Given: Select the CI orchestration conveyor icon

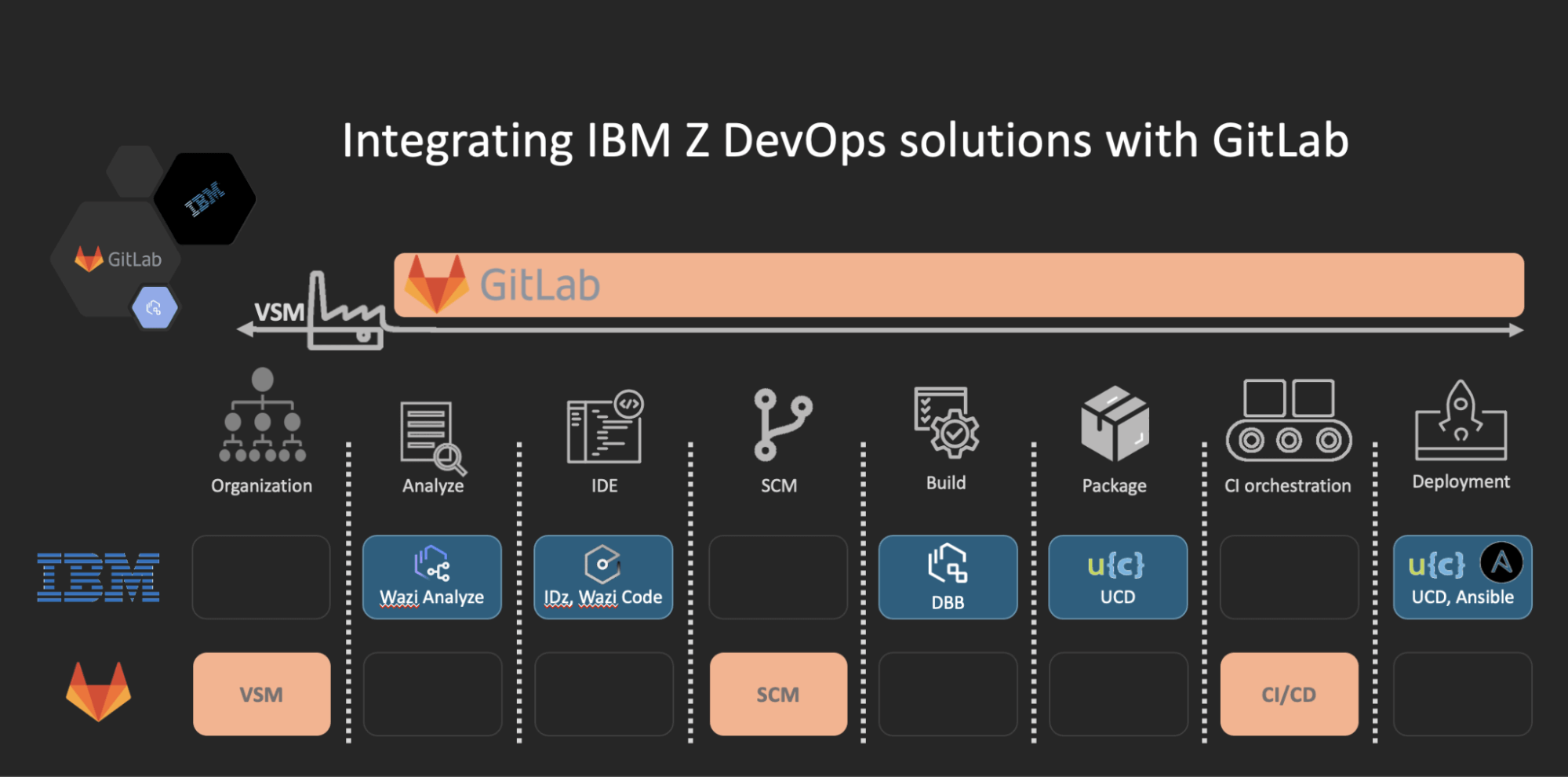Looking at the screenshot, I should pos(1289,420).
